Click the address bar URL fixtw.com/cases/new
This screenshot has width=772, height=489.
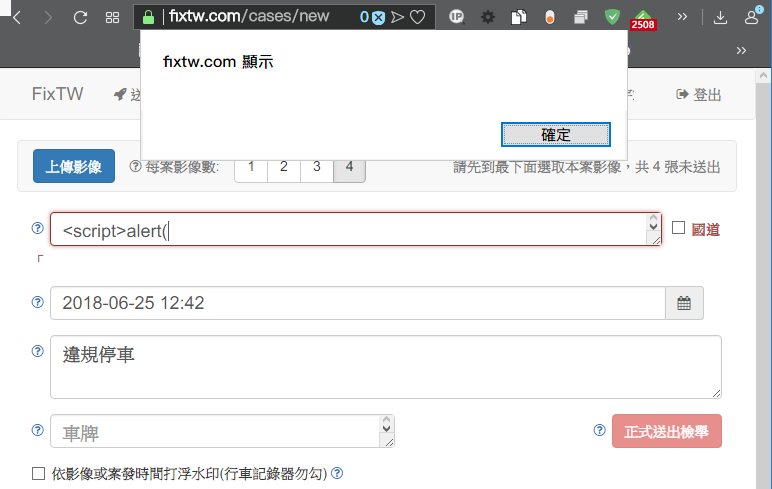click(249, 16)
